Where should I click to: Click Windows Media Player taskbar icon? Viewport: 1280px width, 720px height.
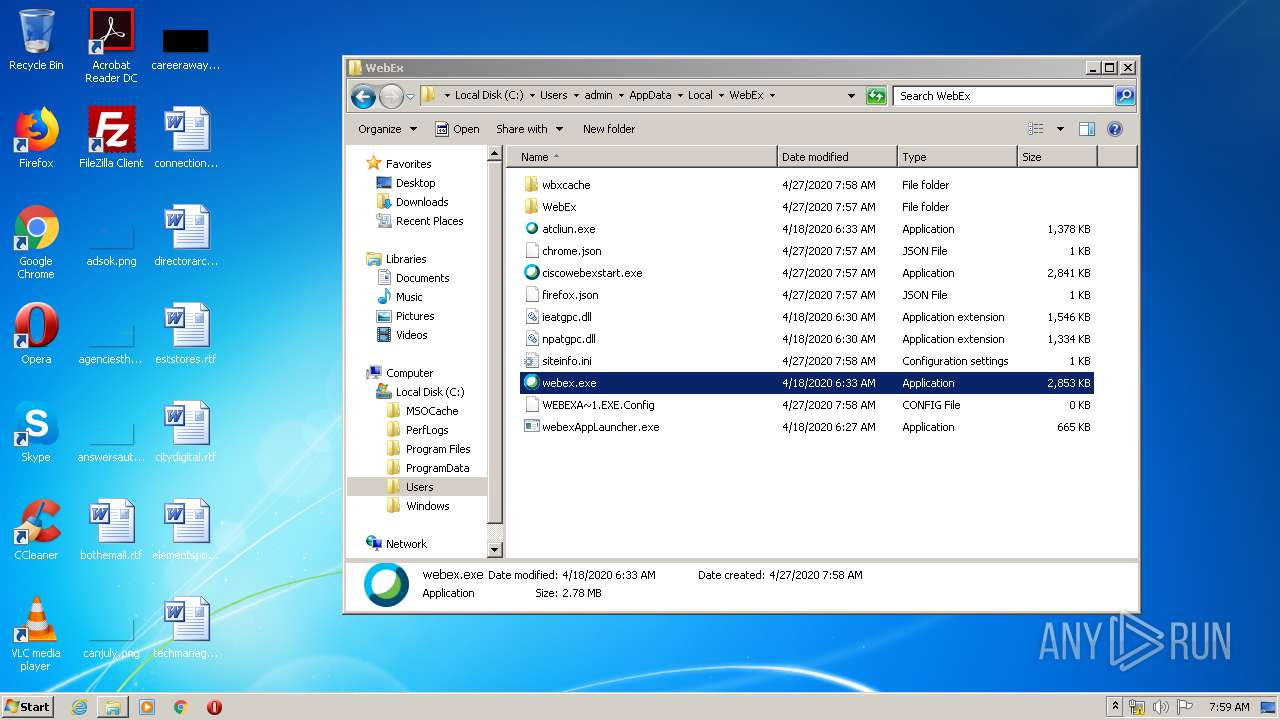coord(147,707)
